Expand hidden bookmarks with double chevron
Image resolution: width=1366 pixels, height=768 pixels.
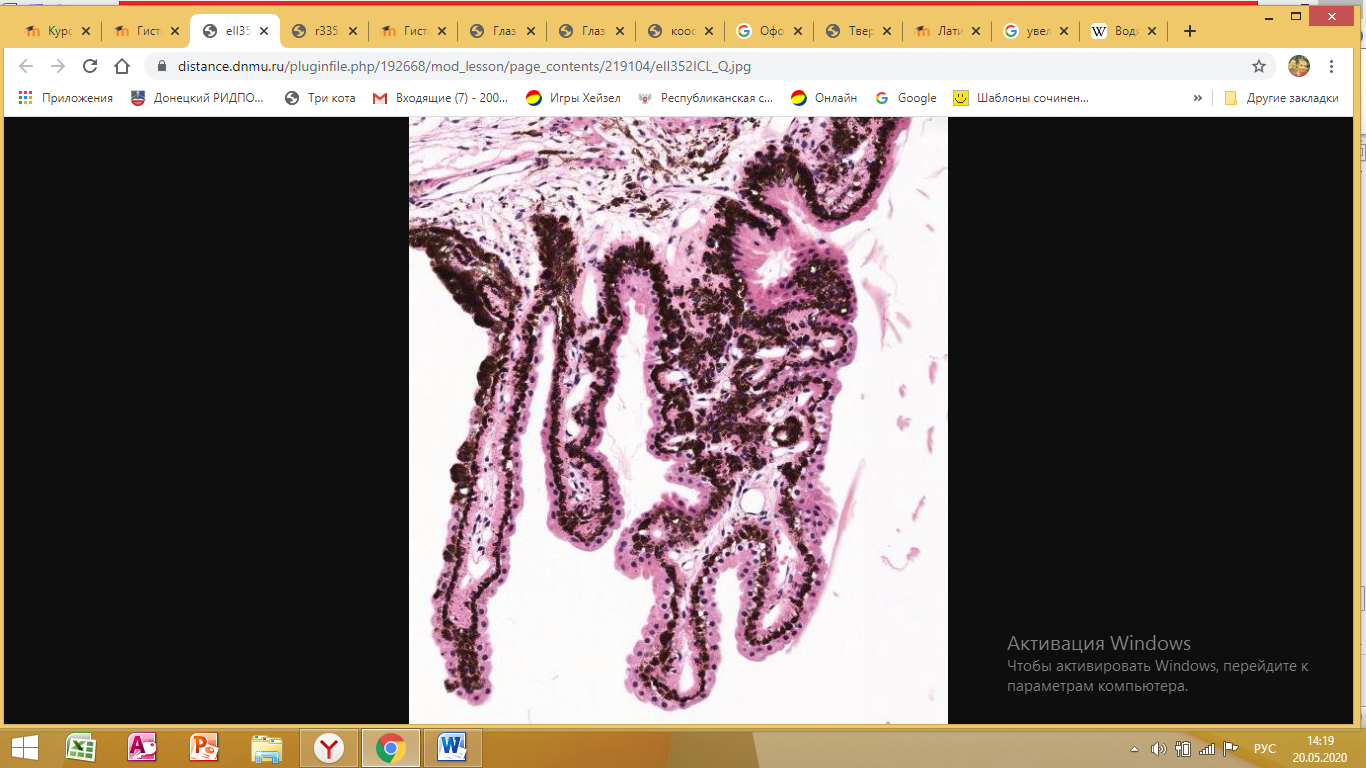coord(1197,98)
